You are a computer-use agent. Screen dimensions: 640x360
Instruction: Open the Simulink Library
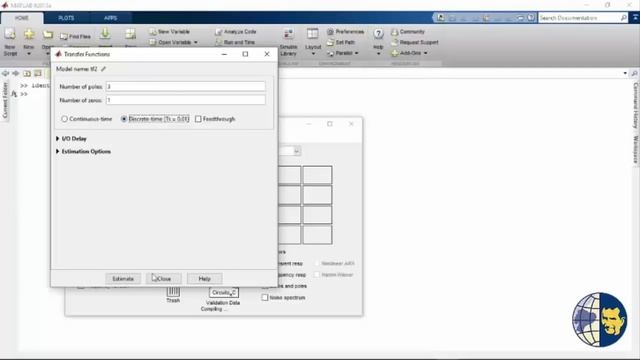coord(288,42)
